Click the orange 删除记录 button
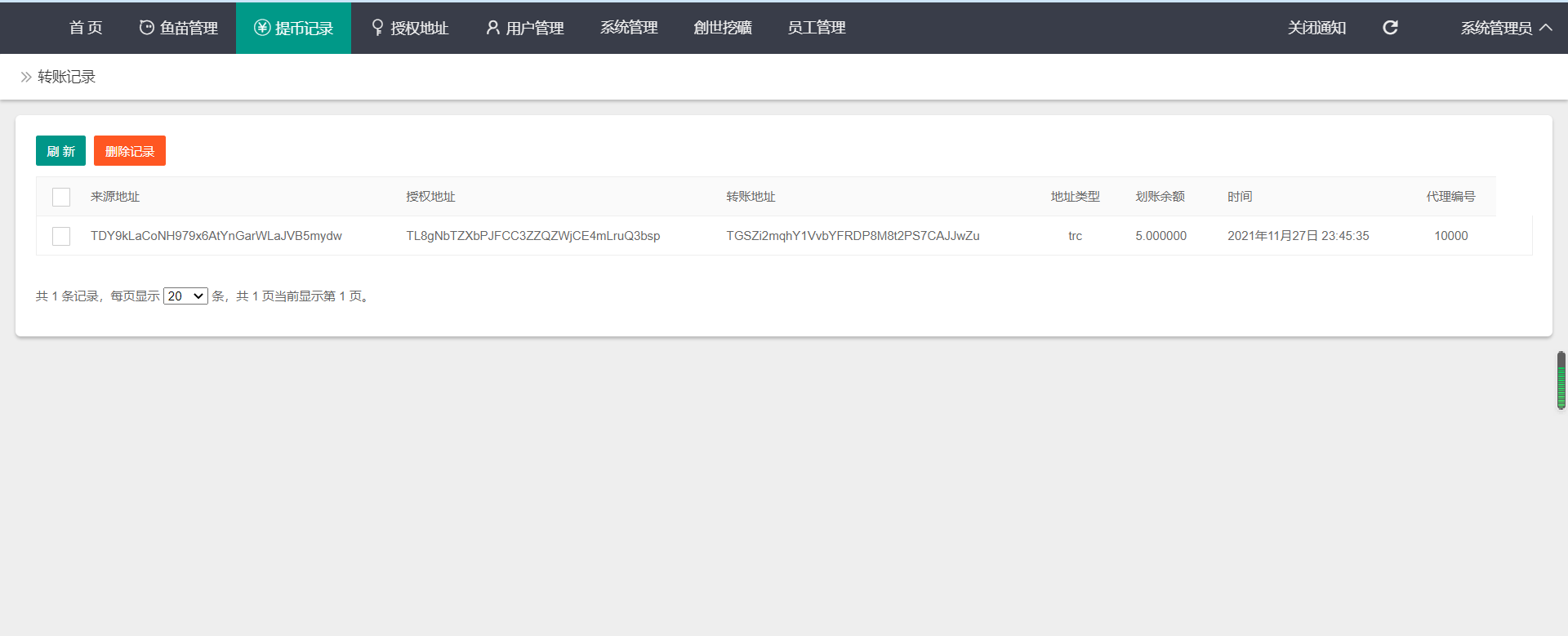1568x636 pixels. (x=130, y=151)
